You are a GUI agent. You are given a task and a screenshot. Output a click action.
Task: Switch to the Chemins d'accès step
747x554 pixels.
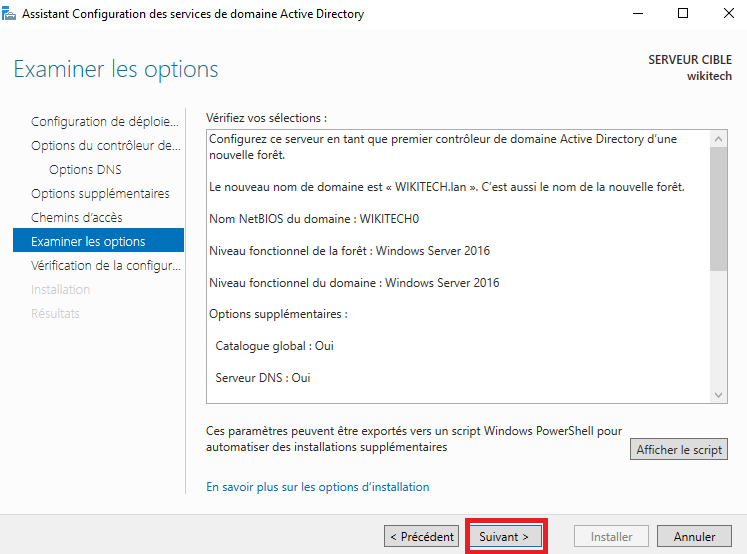coord(77,218)
